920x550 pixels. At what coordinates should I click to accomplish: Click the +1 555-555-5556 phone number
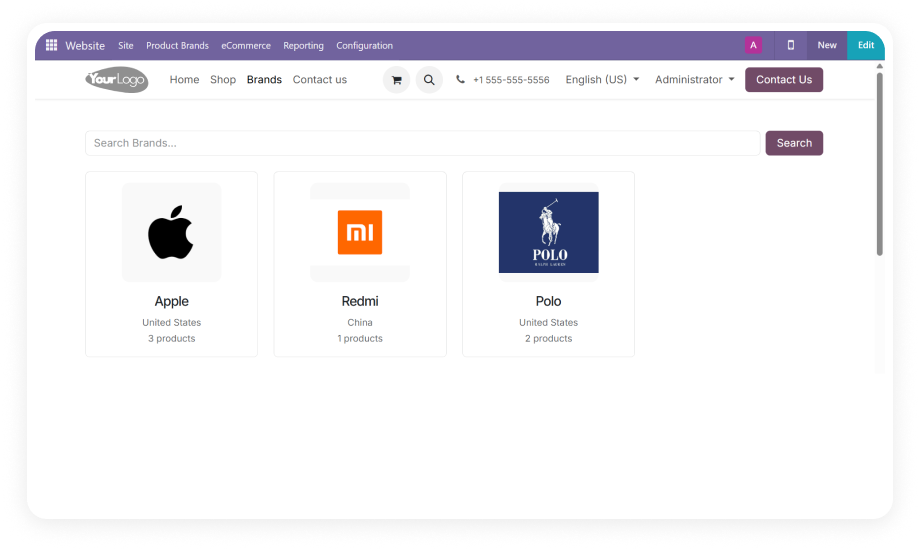tap(511, 80)
